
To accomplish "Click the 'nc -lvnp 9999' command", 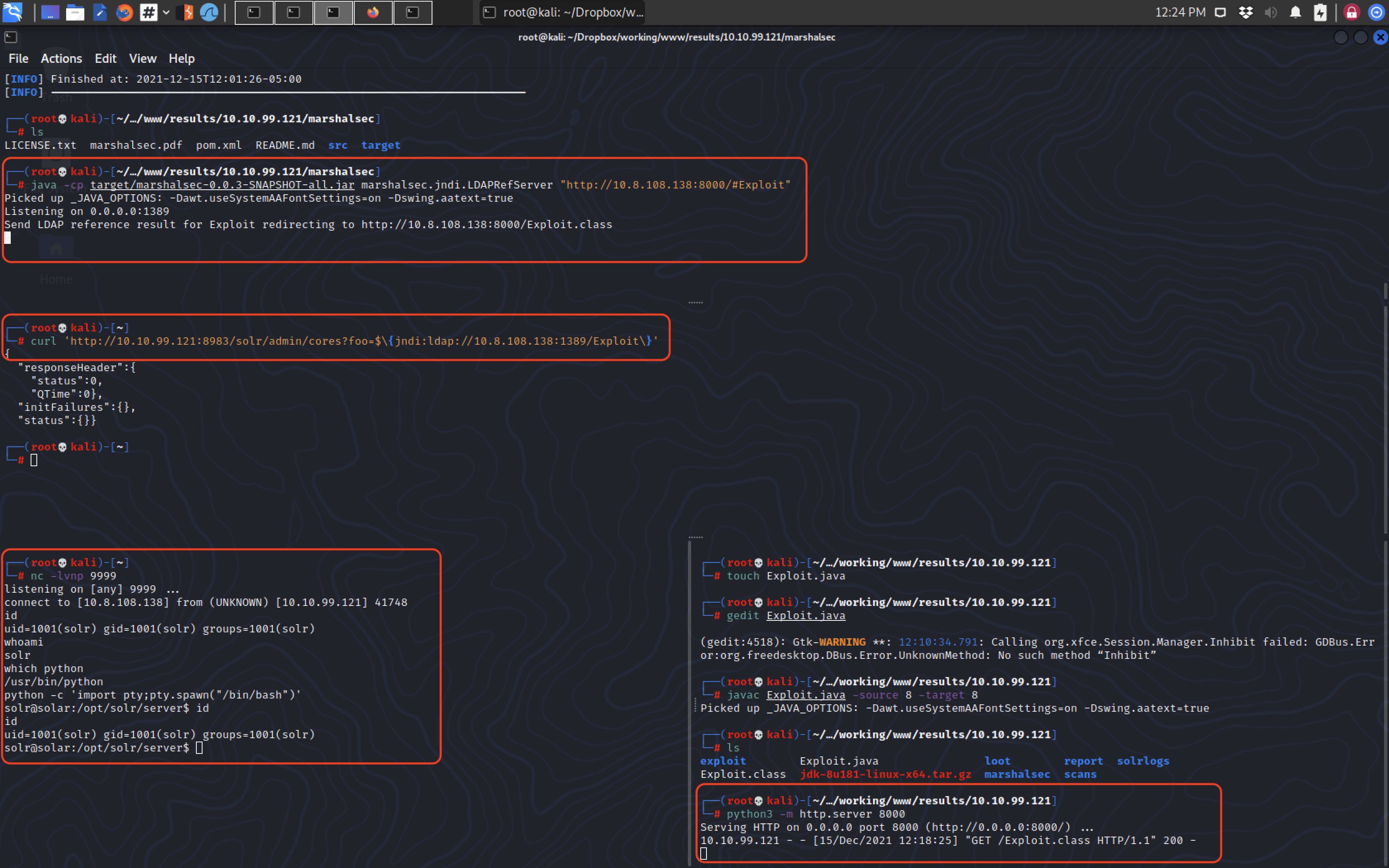I will (74, 576).
